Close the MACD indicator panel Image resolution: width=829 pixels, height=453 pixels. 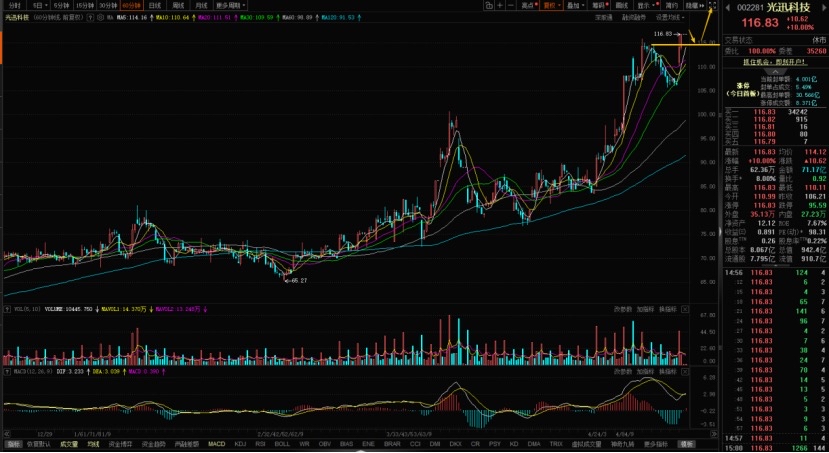point(685,372)
